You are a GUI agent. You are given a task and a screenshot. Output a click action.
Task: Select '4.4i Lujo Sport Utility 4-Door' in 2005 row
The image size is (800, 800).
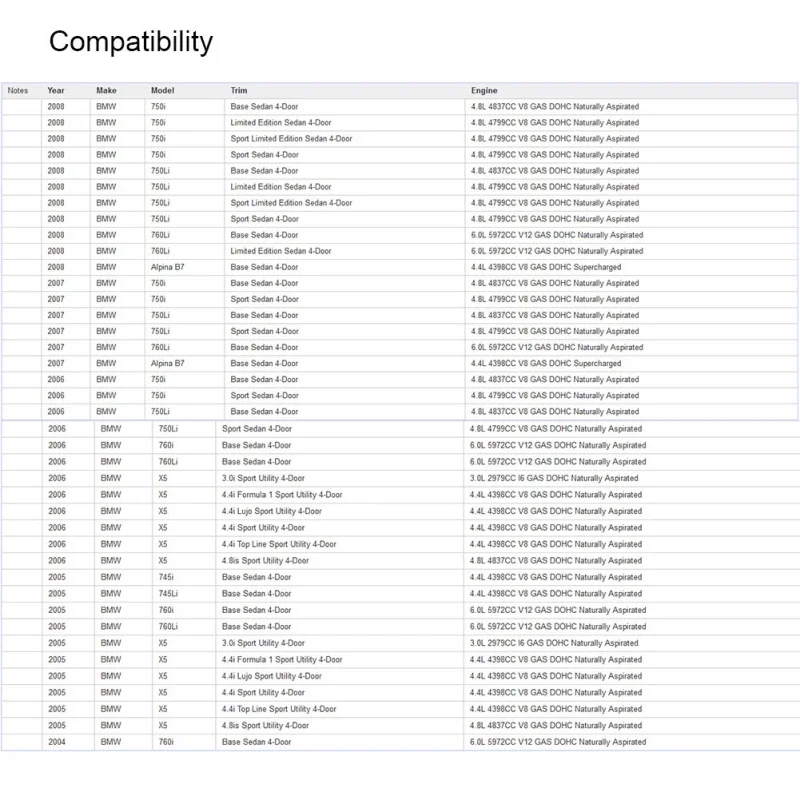pos(272,676)
